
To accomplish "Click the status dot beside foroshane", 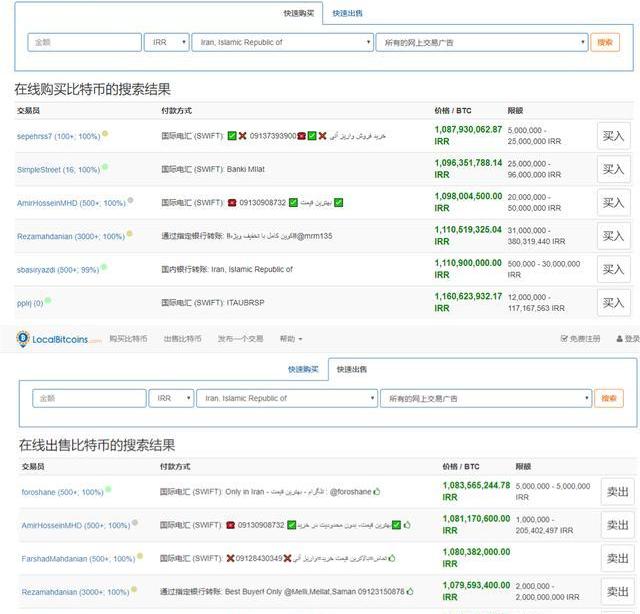I will click(x=108, y=490).
